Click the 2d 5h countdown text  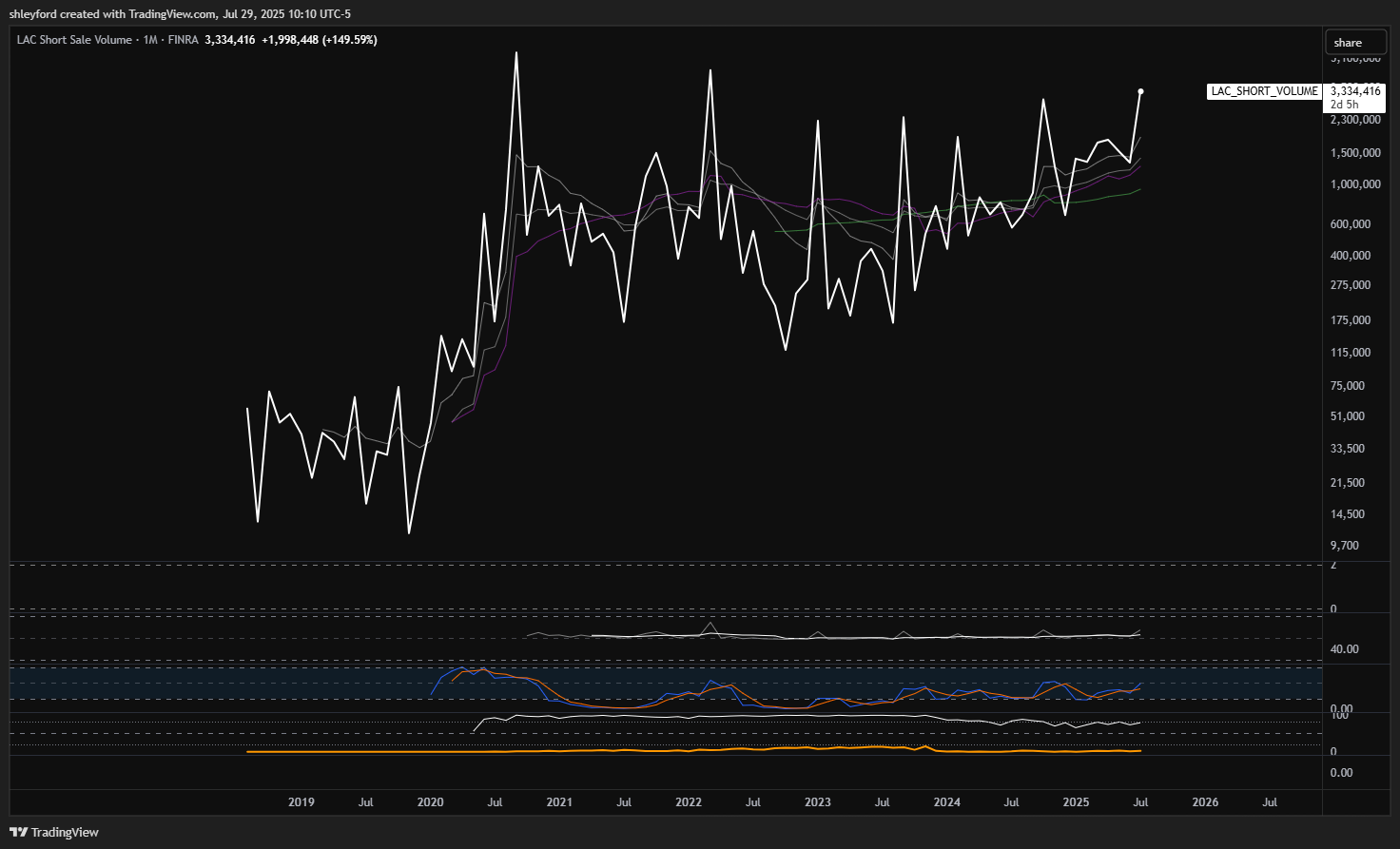point(1344,105)
